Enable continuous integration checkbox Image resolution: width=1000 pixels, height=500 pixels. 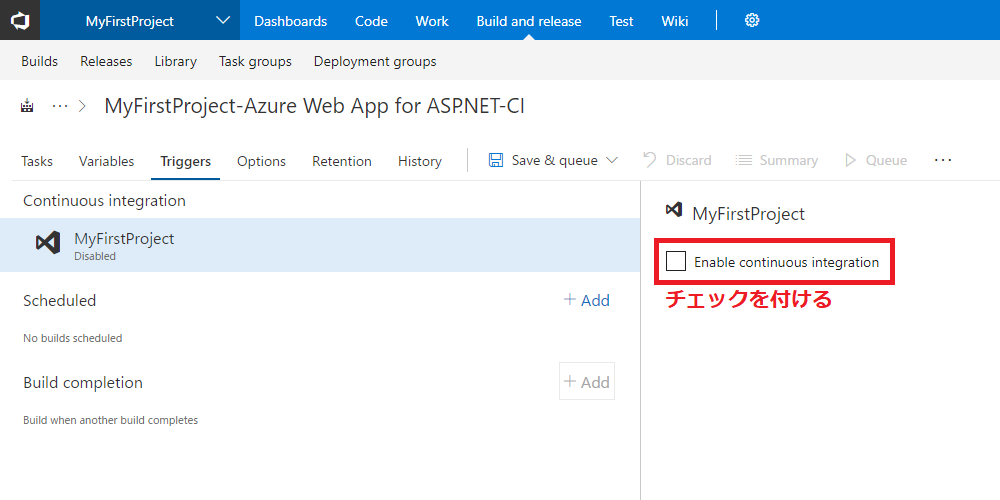click(675, 261)
